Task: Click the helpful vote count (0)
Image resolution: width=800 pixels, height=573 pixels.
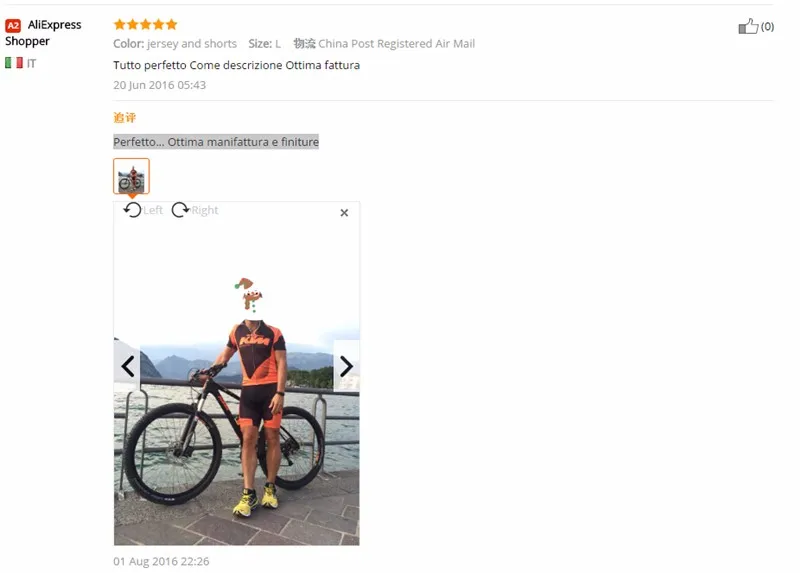Action: point(767,27)
